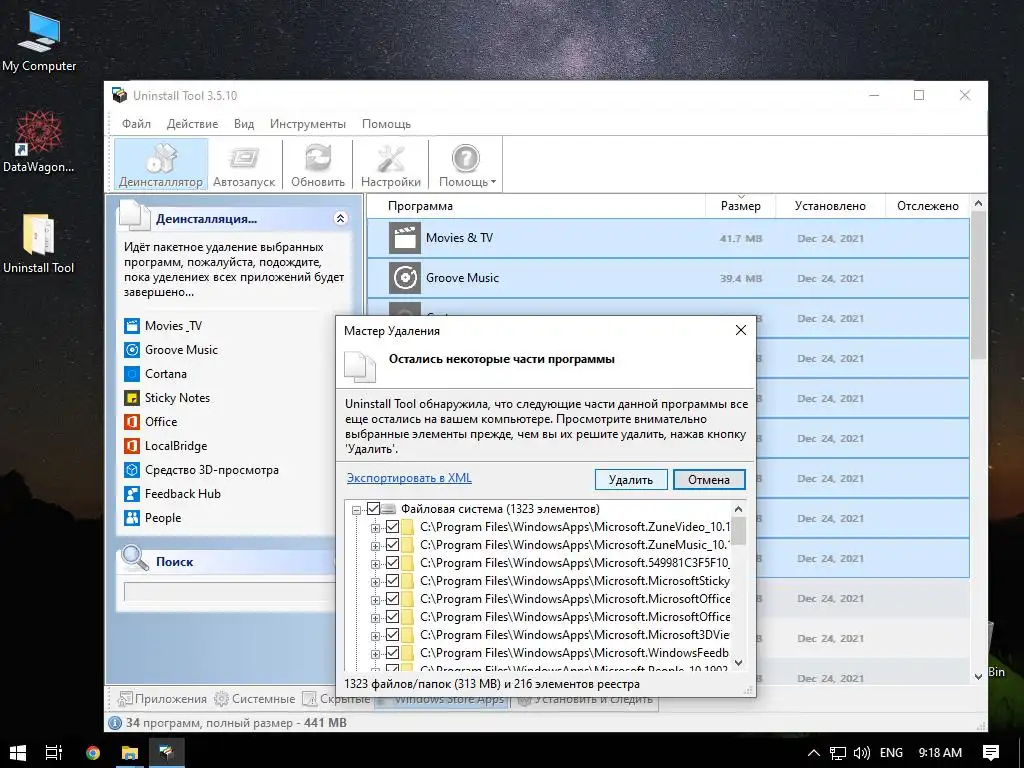The image size is (1024, 768).
Task: Click LocalBridge icon in sidebar list
Action: point(132,446)
